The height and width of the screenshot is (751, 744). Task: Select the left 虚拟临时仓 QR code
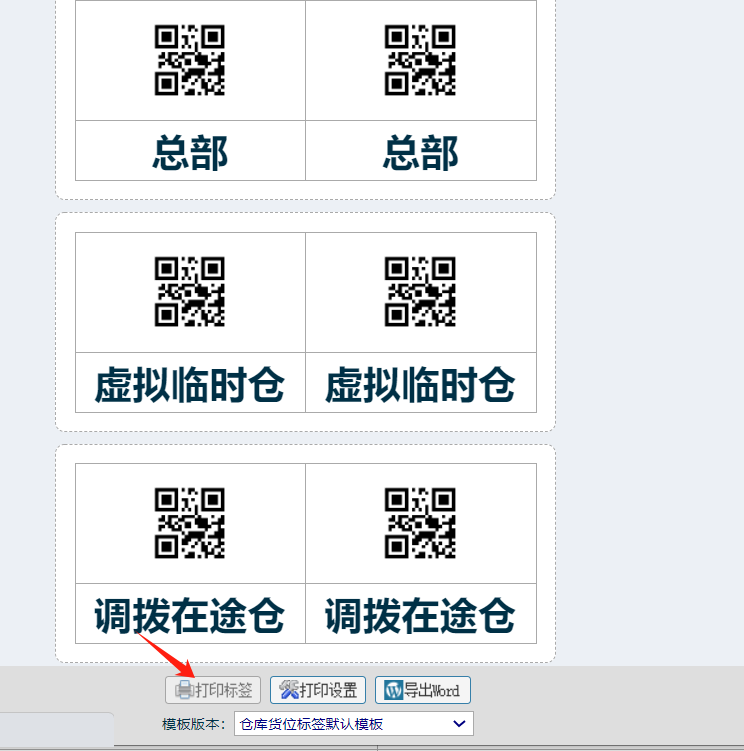(x=190, y=292)
